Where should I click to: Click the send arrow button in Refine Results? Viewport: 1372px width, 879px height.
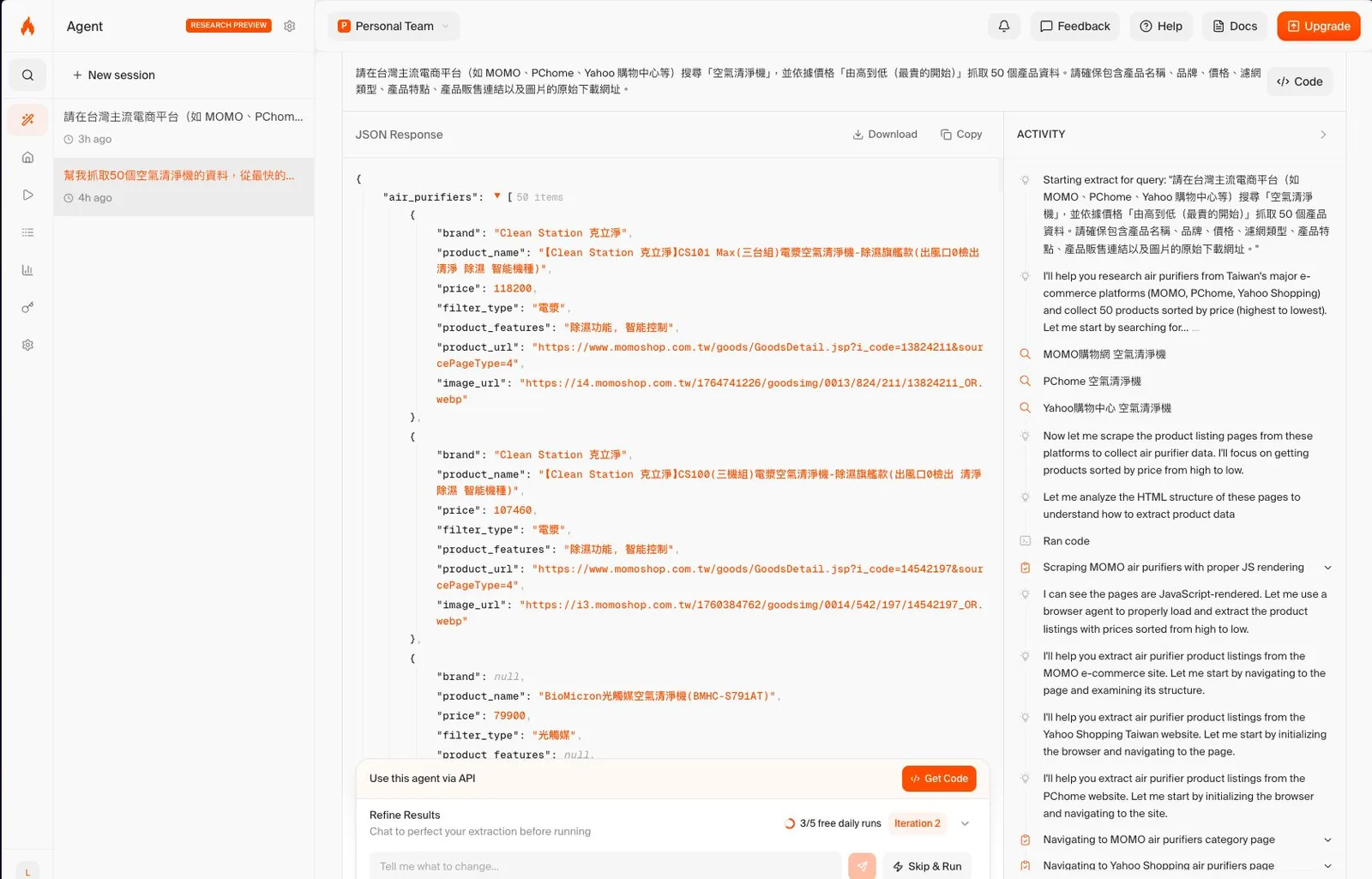862,866
